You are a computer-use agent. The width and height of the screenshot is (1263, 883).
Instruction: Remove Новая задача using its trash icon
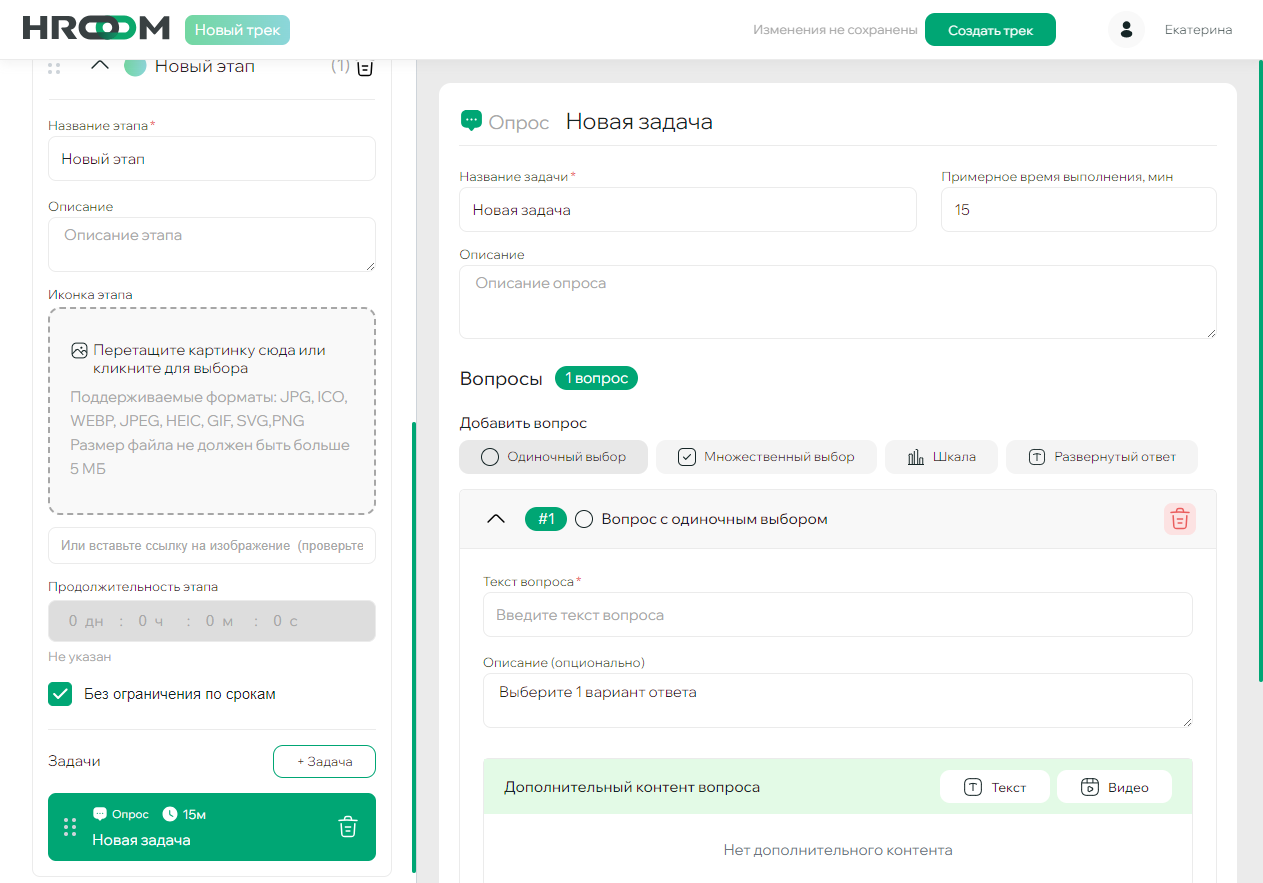tap(348, 827)
